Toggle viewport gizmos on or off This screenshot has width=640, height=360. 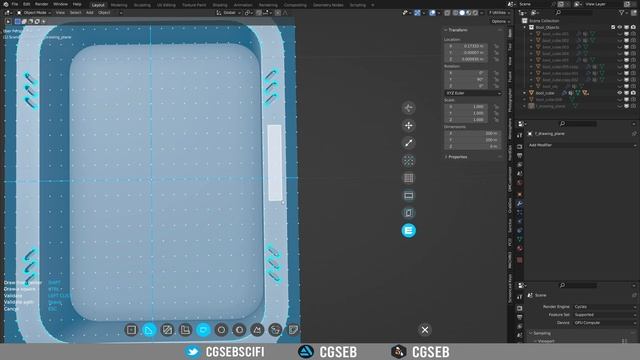click(x=417, y=13)
